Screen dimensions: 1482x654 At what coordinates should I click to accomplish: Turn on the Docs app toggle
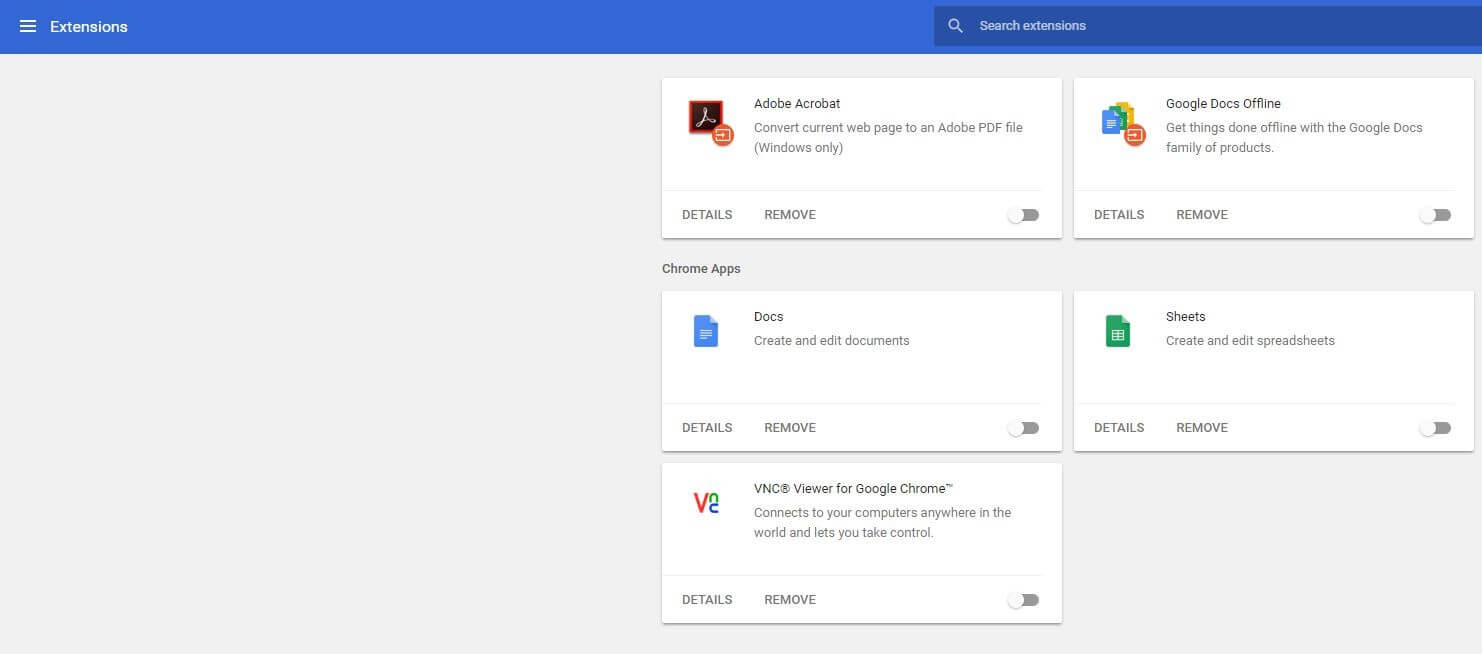tap(1023, 428)
